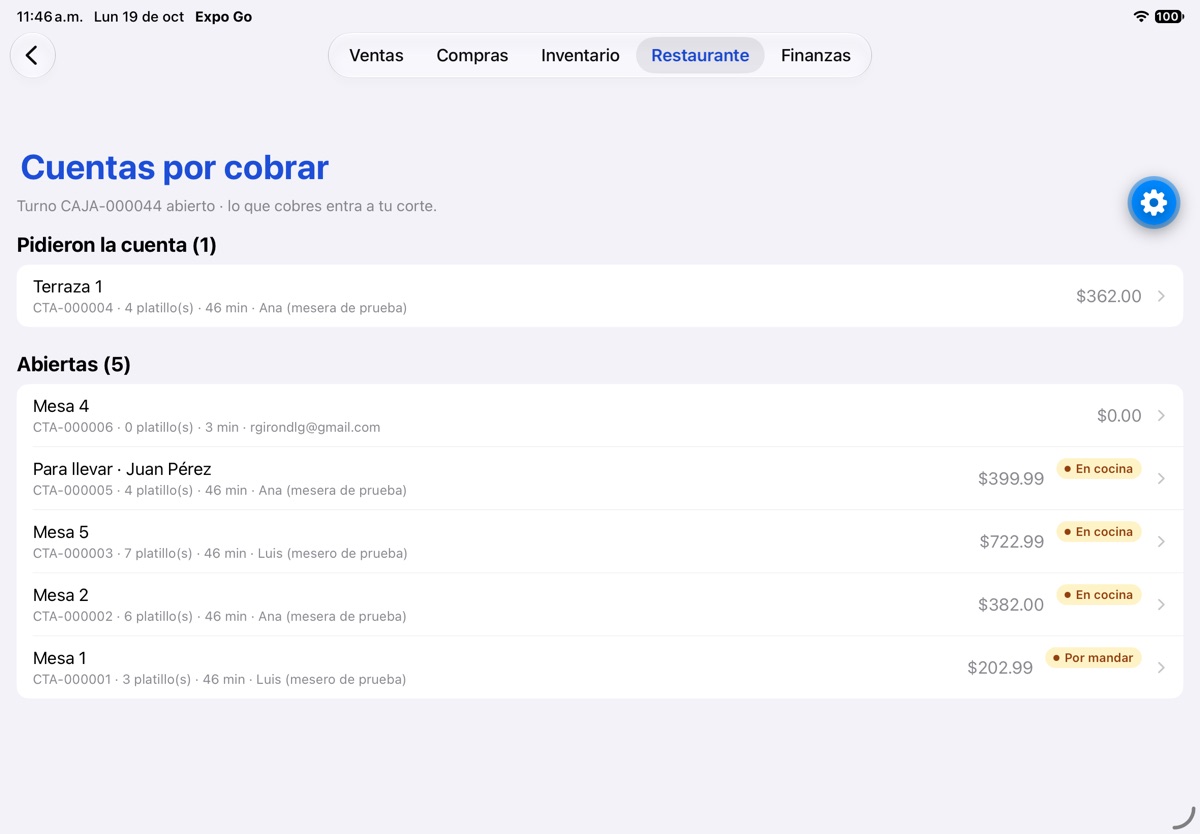This screenshot has height=834, width=1200.
Task: Go to the Finanzas tab
Action: [816, 55]
